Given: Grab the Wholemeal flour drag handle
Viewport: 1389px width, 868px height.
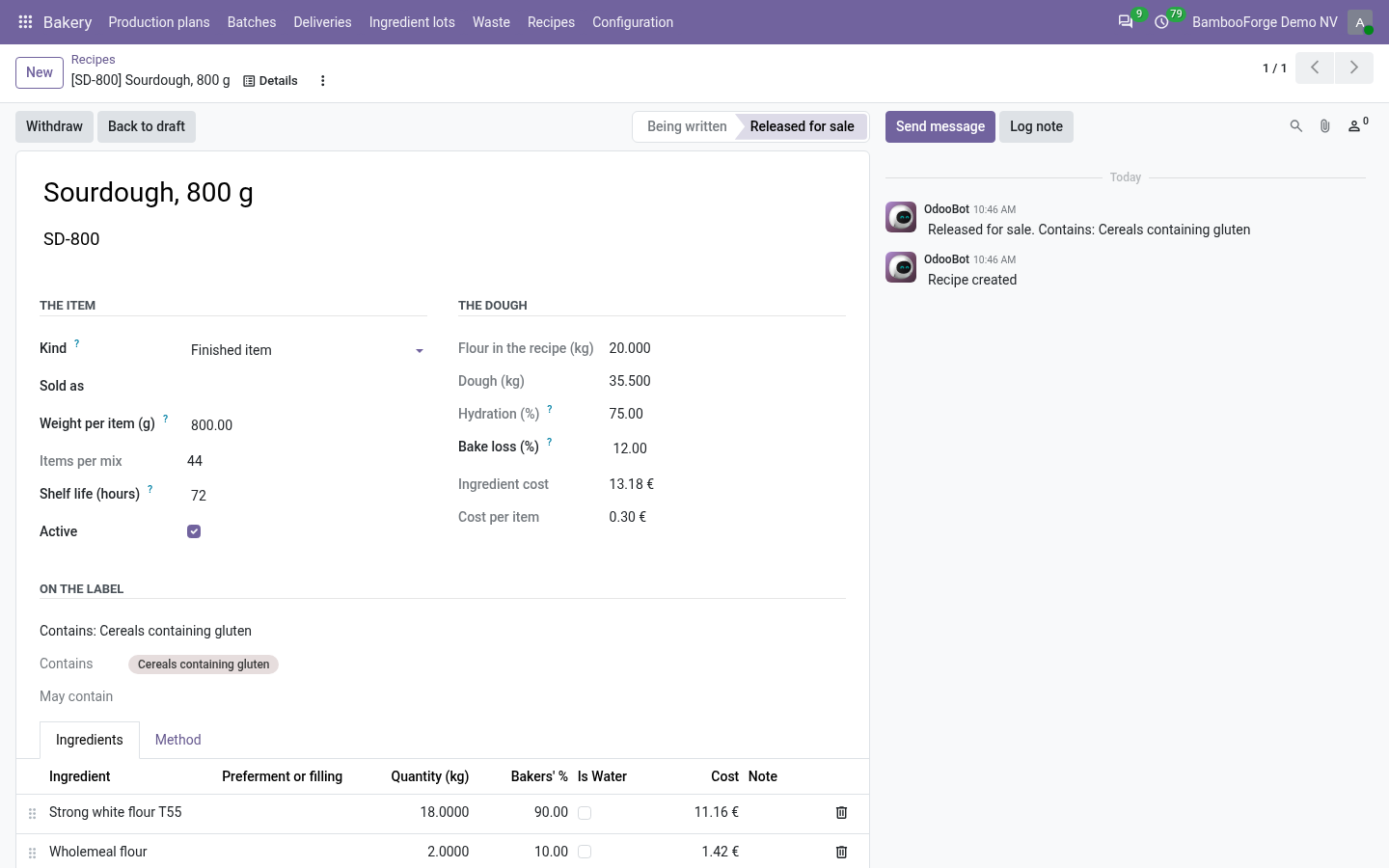Looking at the screenshot, I should [32, 854].
